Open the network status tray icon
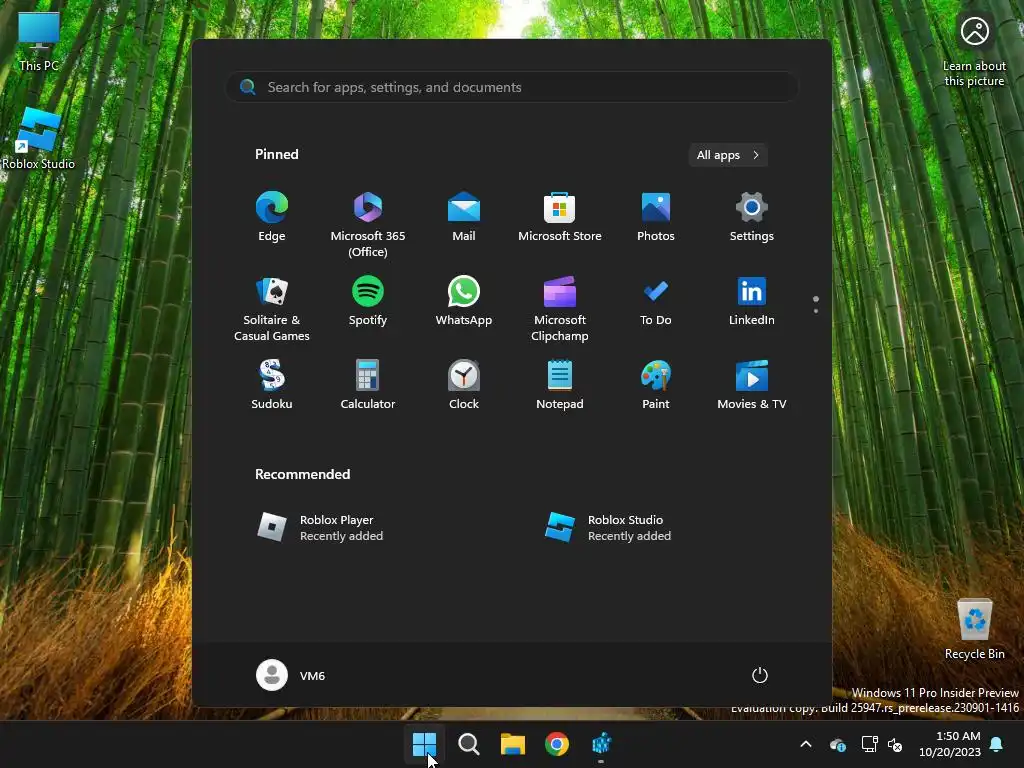This screenshot has width=1024, height=768. [869, 744]
